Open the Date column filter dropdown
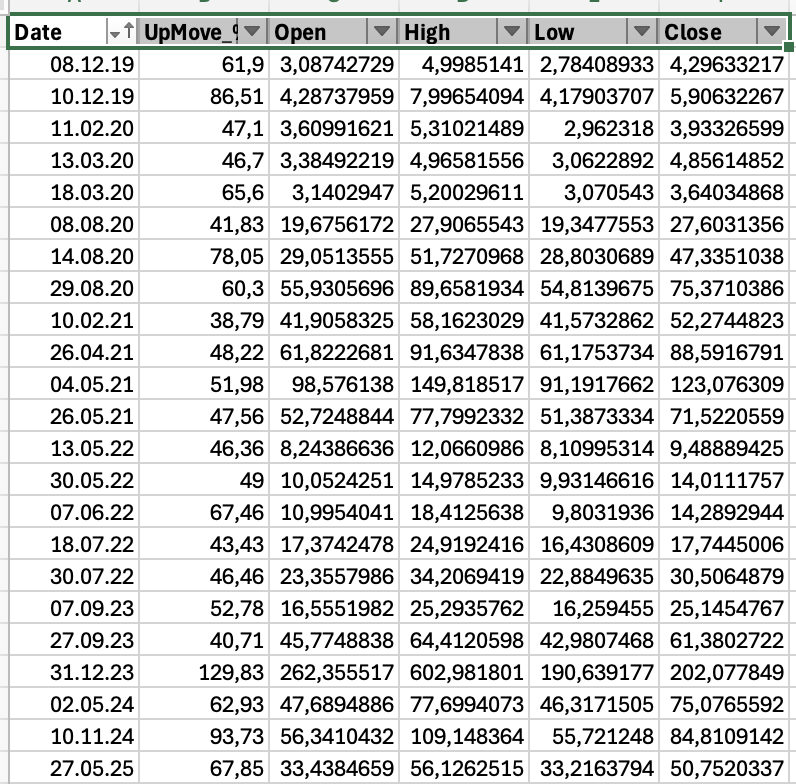 coord(121,33)
